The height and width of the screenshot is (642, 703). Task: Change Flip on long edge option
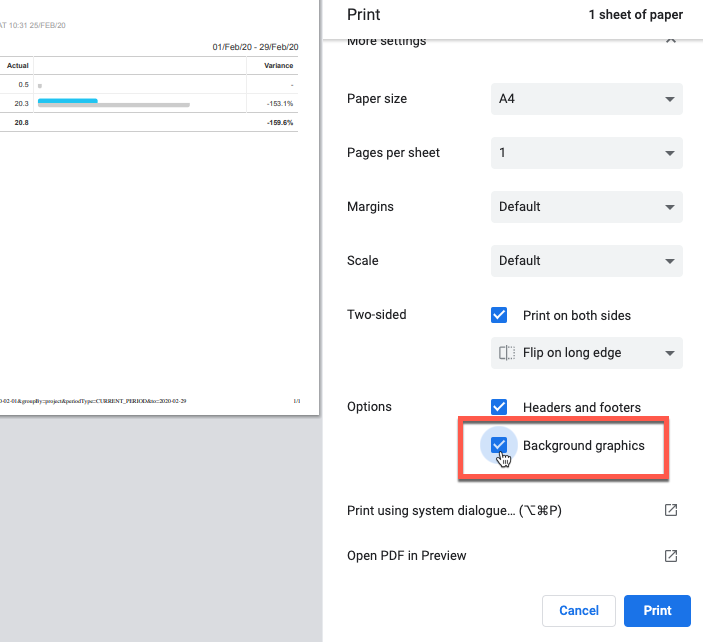point(587,353)
